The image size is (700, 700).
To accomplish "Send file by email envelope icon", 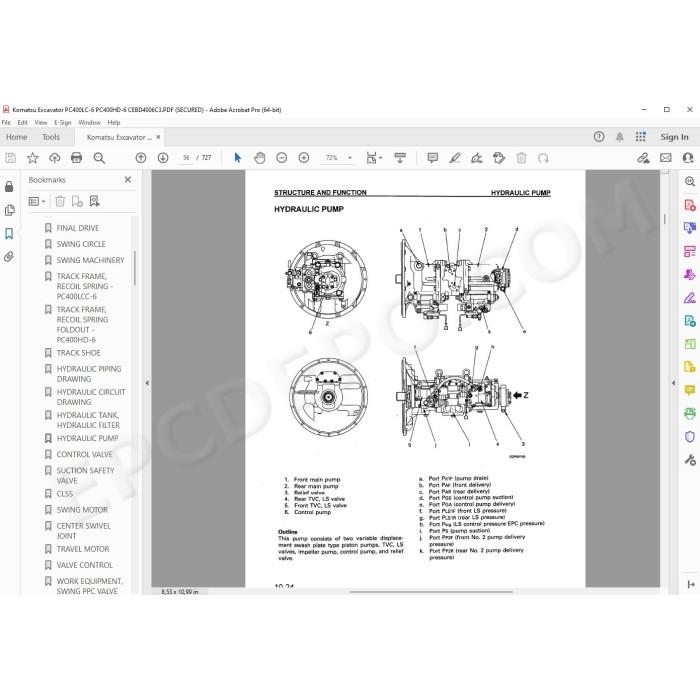I will (x=666, y=158).
